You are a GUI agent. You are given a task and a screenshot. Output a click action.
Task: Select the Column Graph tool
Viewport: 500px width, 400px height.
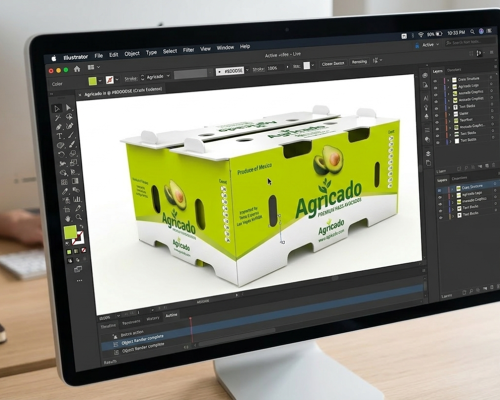(77, 199)
